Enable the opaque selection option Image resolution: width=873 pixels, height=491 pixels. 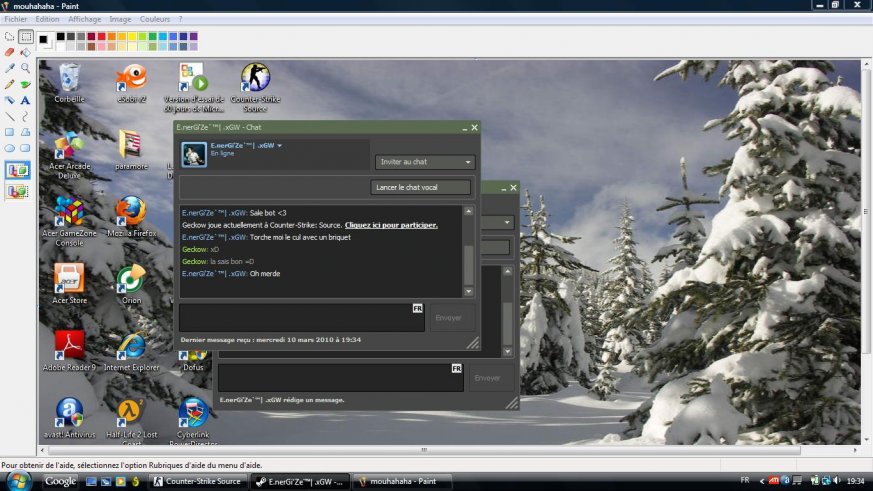(18, 170)
